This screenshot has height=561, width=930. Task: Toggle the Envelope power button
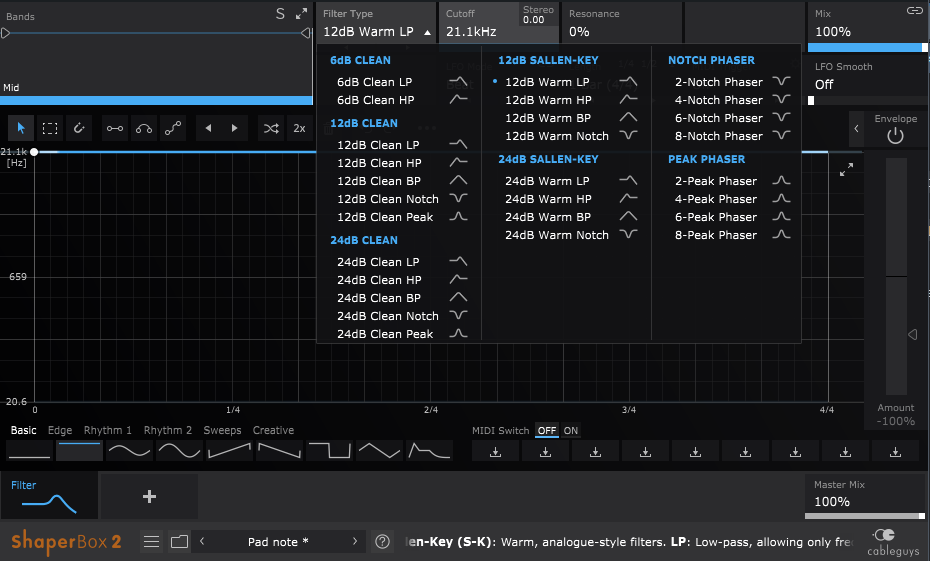click(x=896, y=136)
